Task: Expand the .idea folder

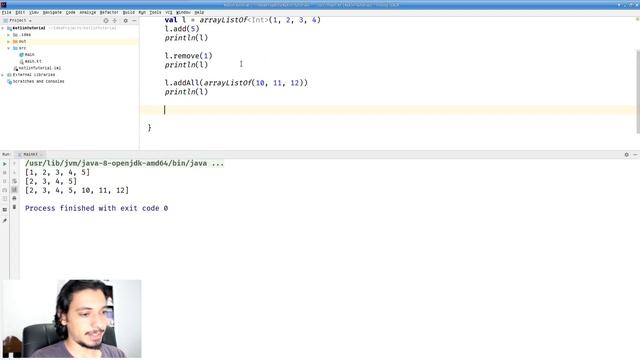Action: (9, 35)
